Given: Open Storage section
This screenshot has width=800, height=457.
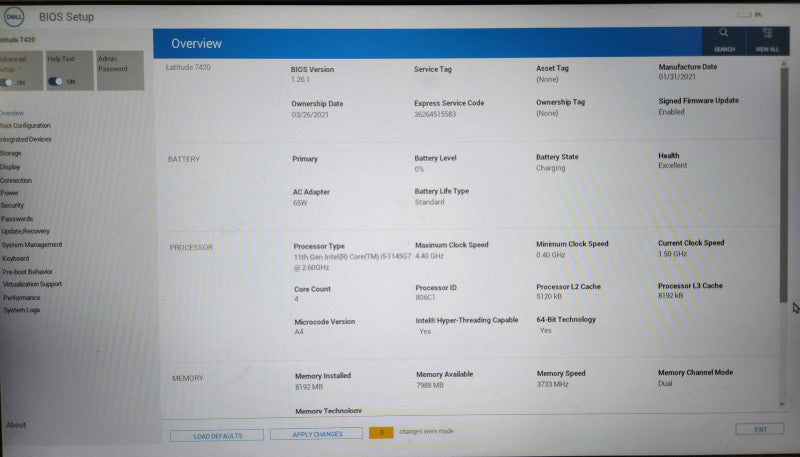Looking at the screenshot, I should click(11, 153).
